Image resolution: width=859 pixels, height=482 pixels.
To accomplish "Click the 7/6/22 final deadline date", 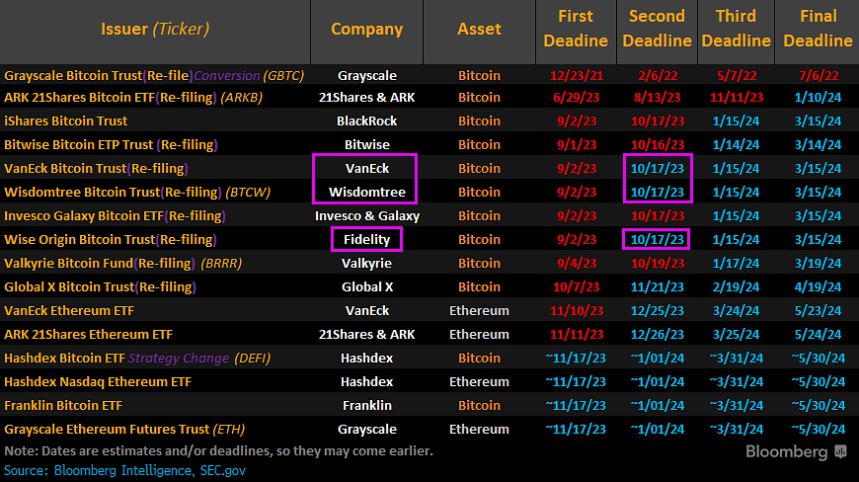I will [x=818, y=75].
